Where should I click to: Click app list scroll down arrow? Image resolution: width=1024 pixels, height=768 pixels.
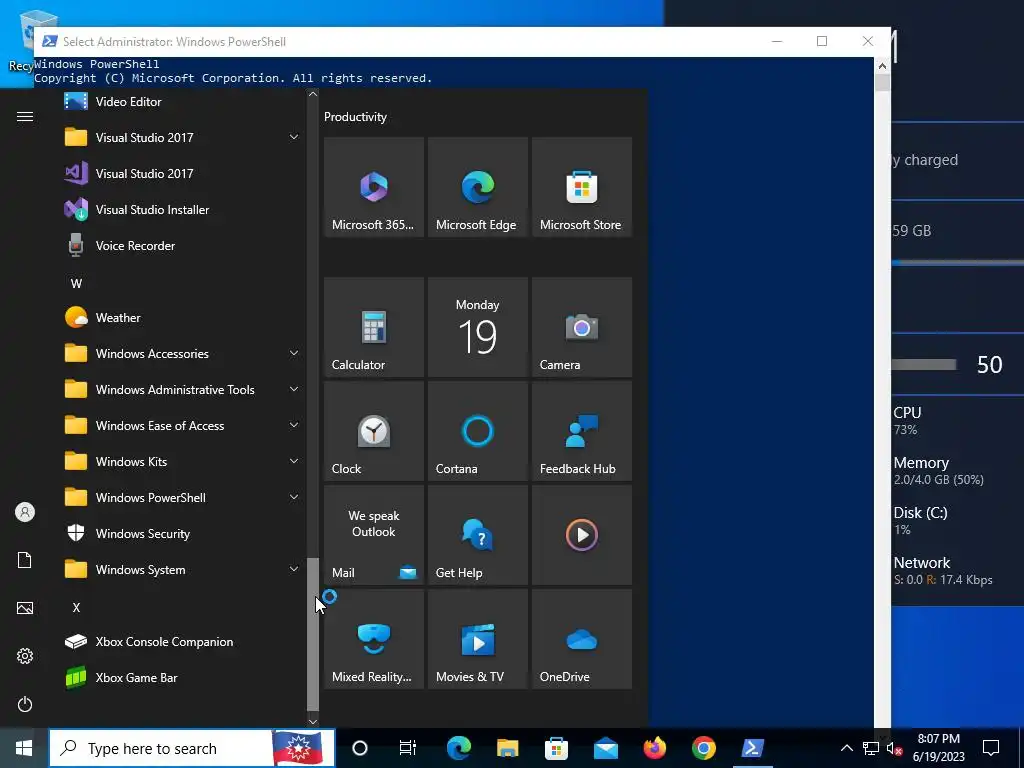coord(313,721)
